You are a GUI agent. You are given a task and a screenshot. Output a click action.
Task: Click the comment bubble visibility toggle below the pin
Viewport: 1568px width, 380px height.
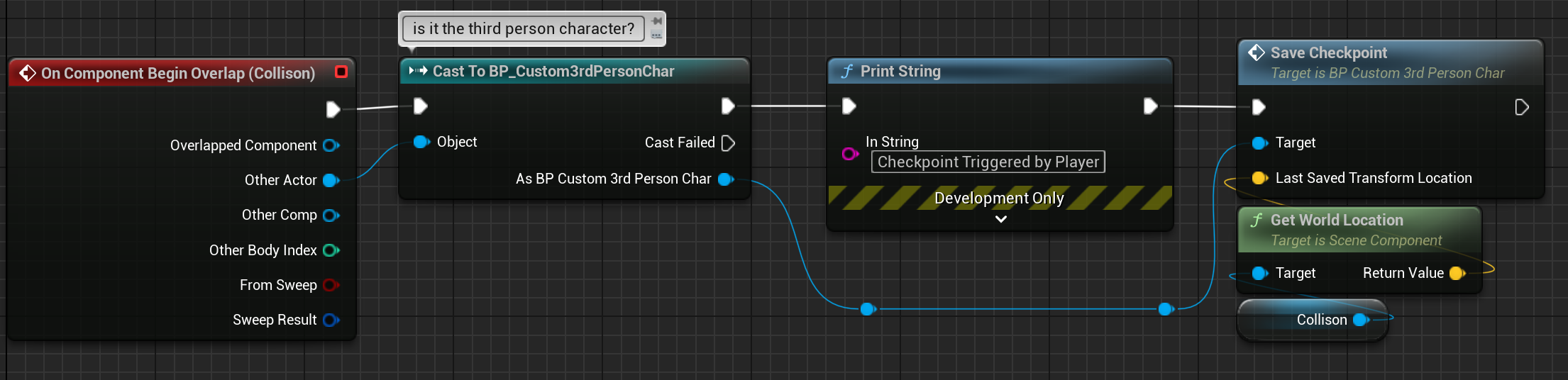click(x=656, y=35)
